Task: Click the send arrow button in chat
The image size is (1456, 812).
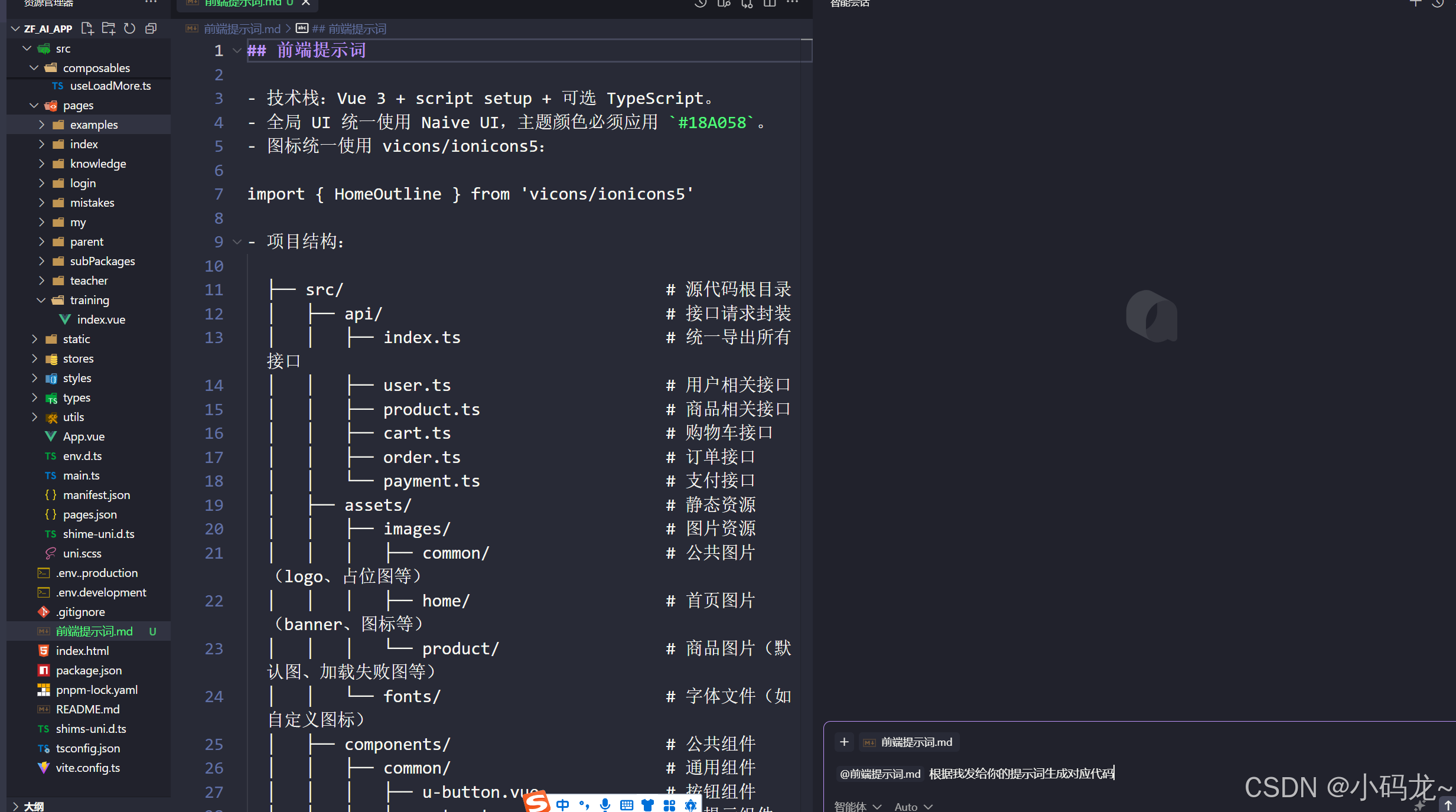Action: click(x=1448, y=805)
